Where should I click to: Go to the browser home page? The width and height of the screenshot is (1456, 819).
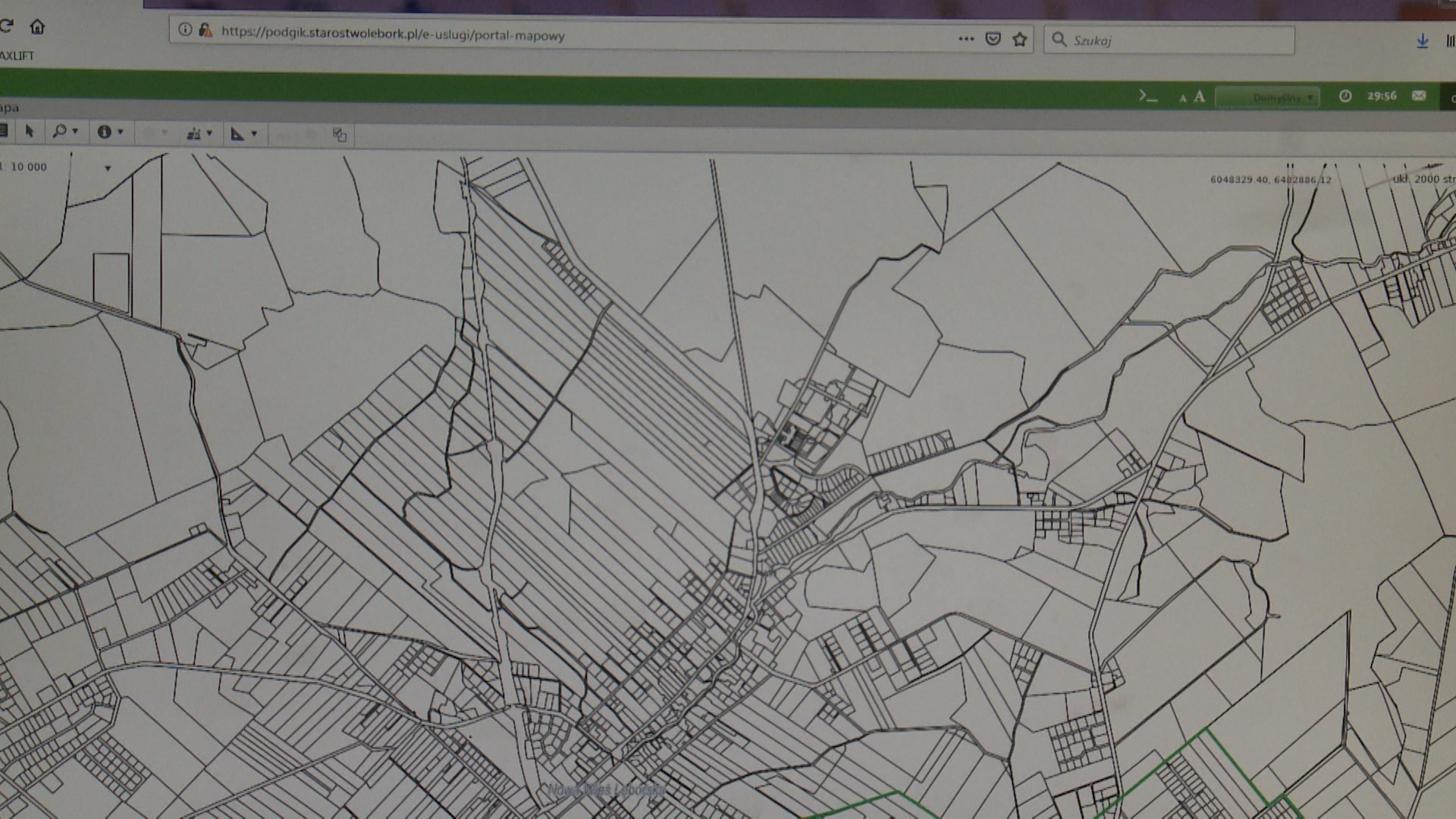[37, 27]
